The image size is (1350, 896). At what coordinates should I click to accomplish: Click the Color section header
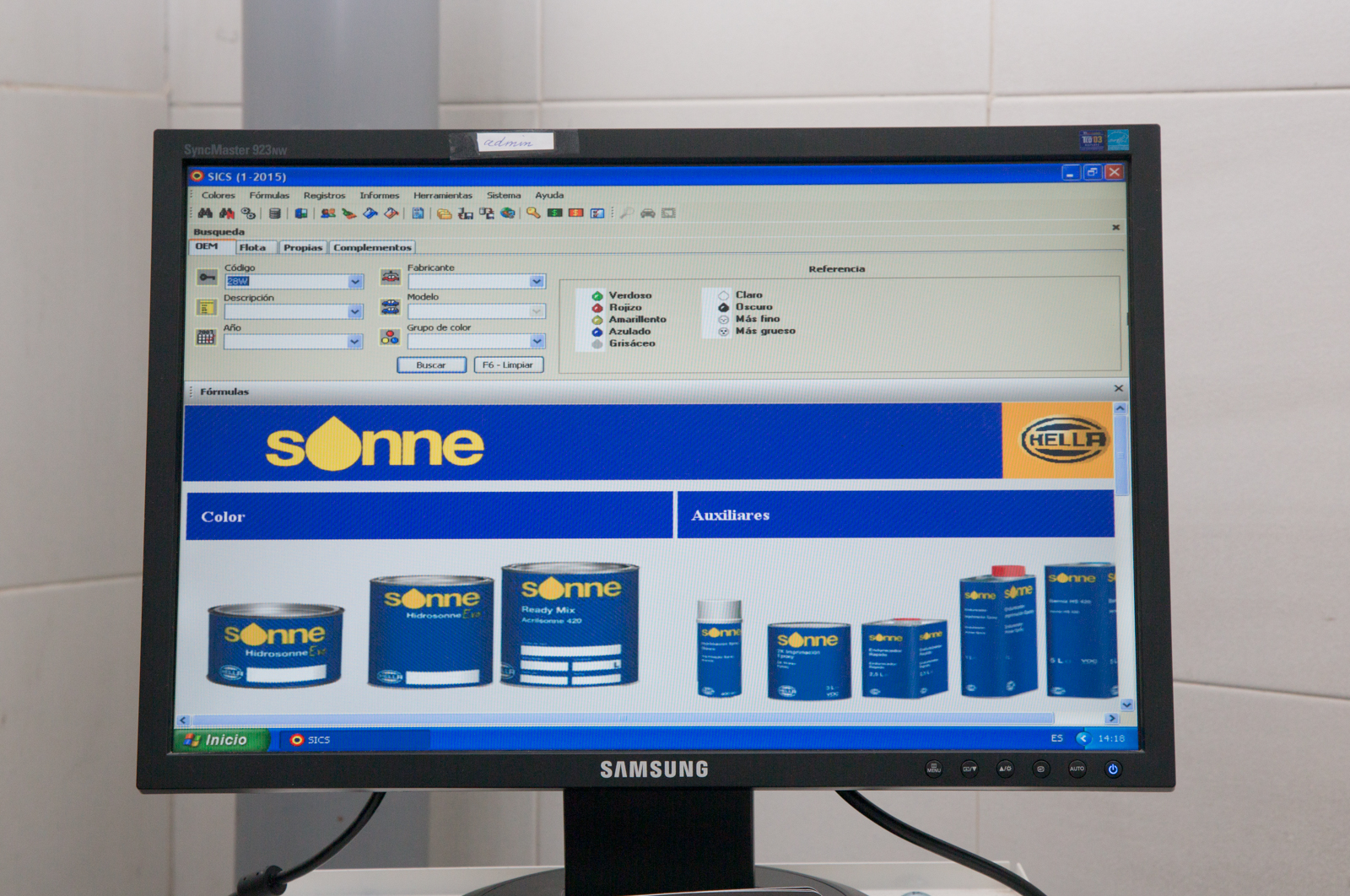coord(429,515)
